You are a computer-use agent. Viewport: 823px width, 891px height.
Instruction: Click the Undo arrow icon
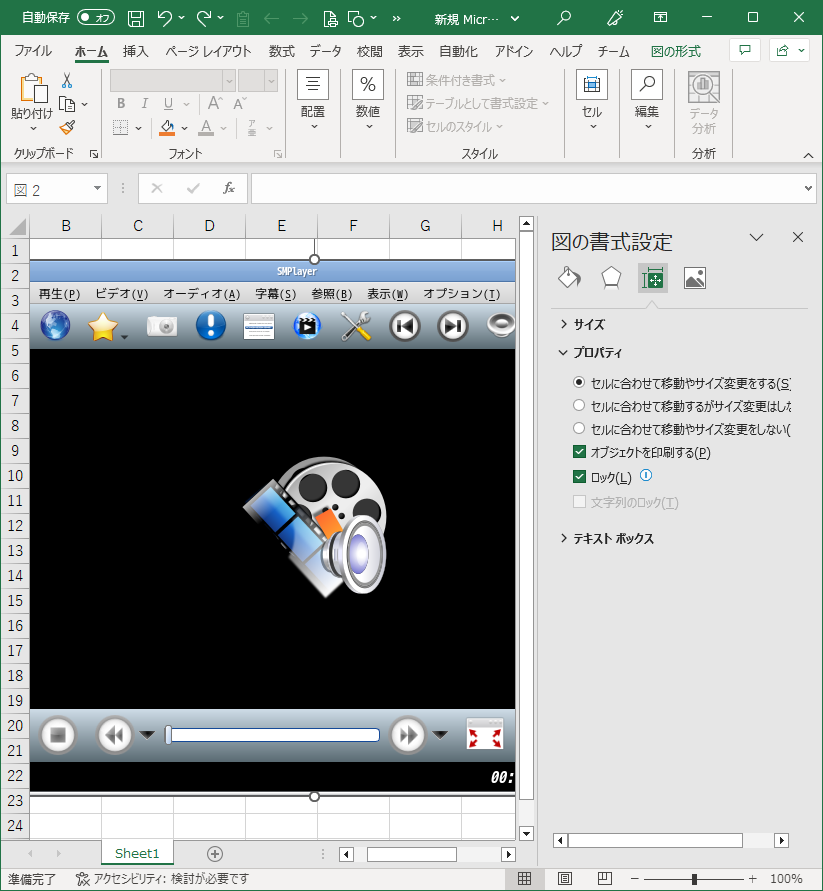[x=165, y=19]
